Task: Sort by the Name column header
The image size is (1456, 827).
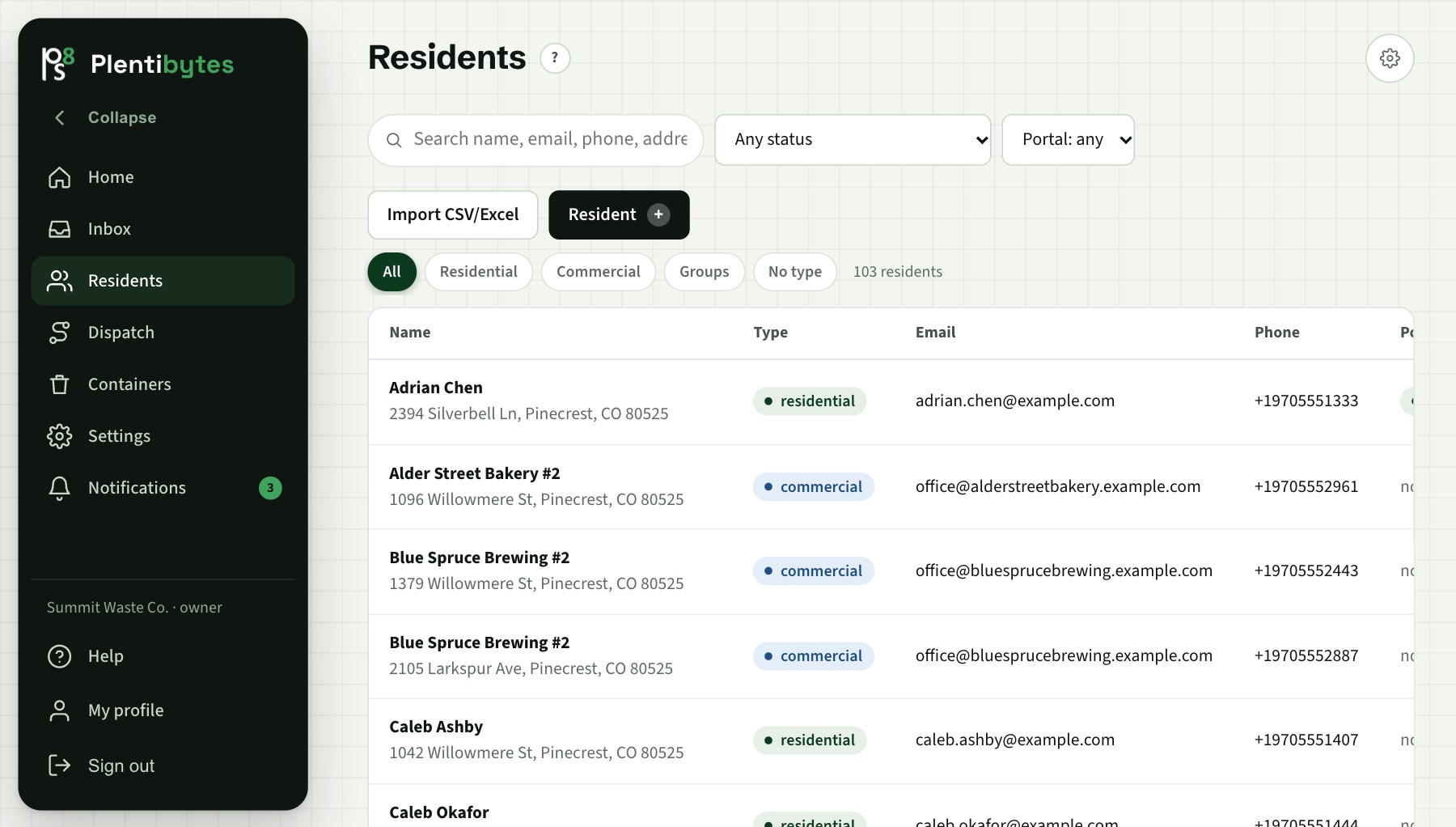Action: pos(410,333)
